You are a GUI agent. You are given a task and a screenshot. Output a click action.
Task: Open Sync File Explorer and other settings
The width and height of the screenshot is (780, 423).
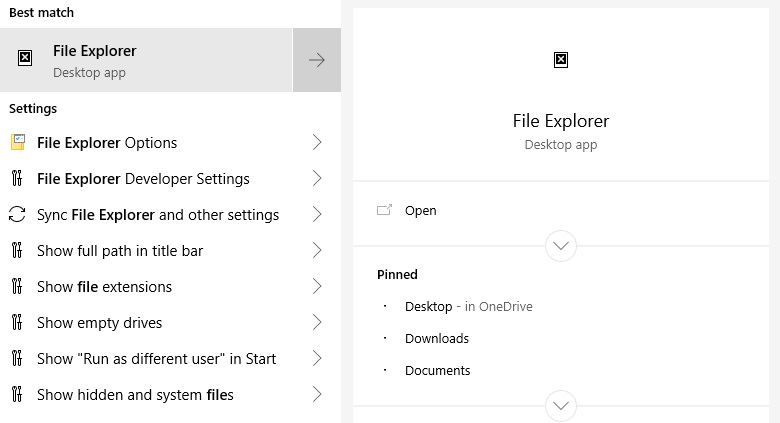pos(170,214)
